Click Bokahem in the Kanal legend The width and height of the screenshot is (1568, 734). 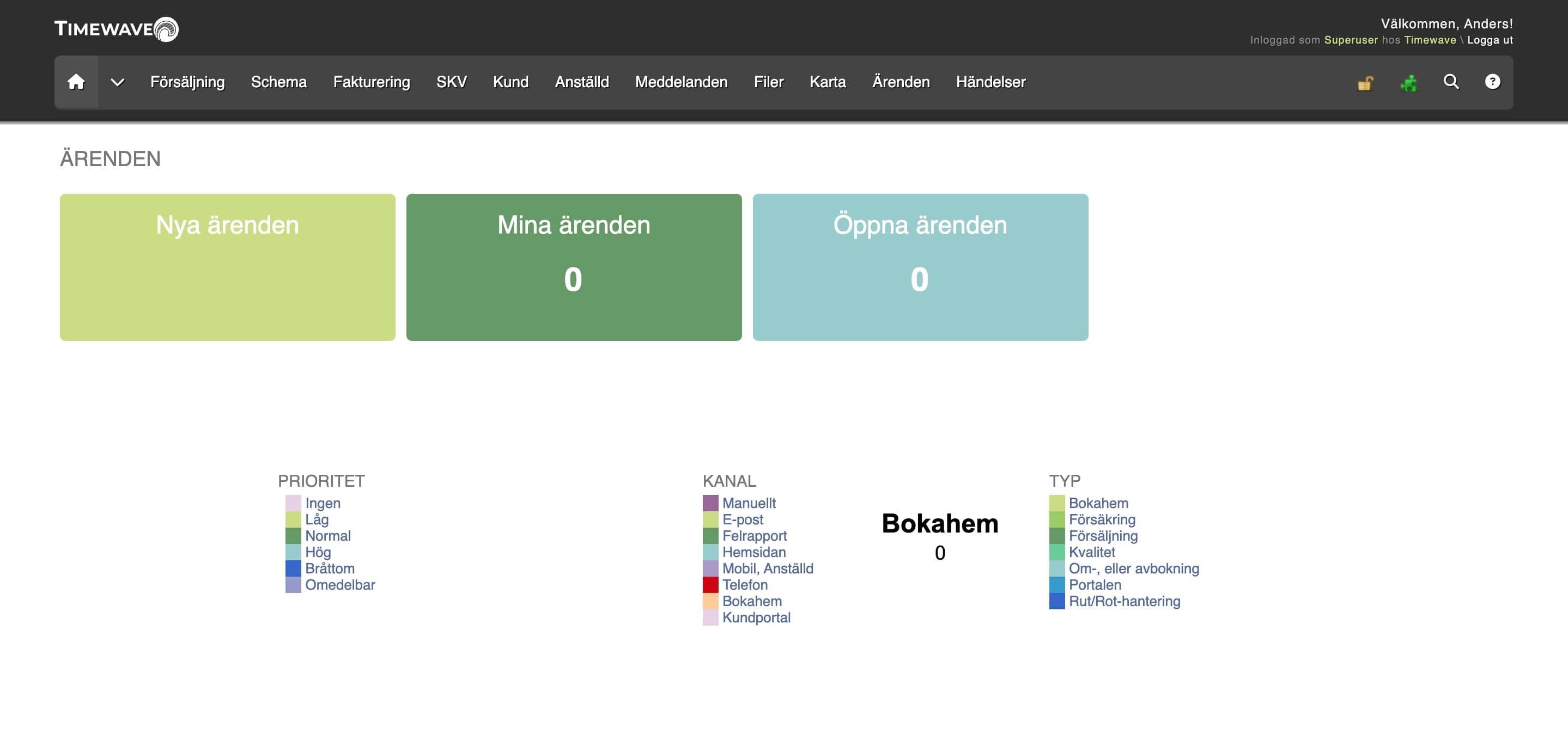tap(752, 602)
